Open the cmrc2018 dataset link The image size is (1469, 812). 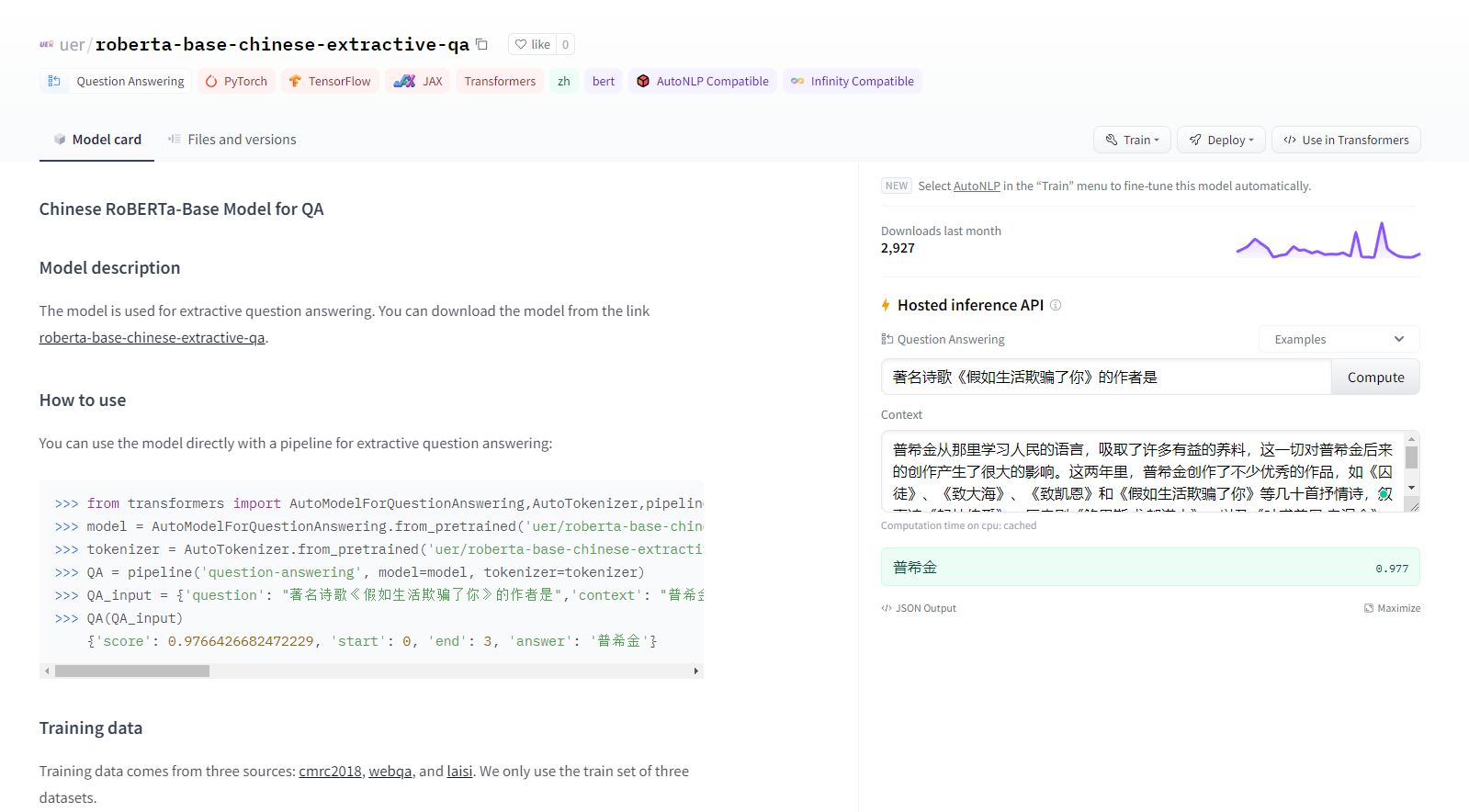click(x=330, y=772)
